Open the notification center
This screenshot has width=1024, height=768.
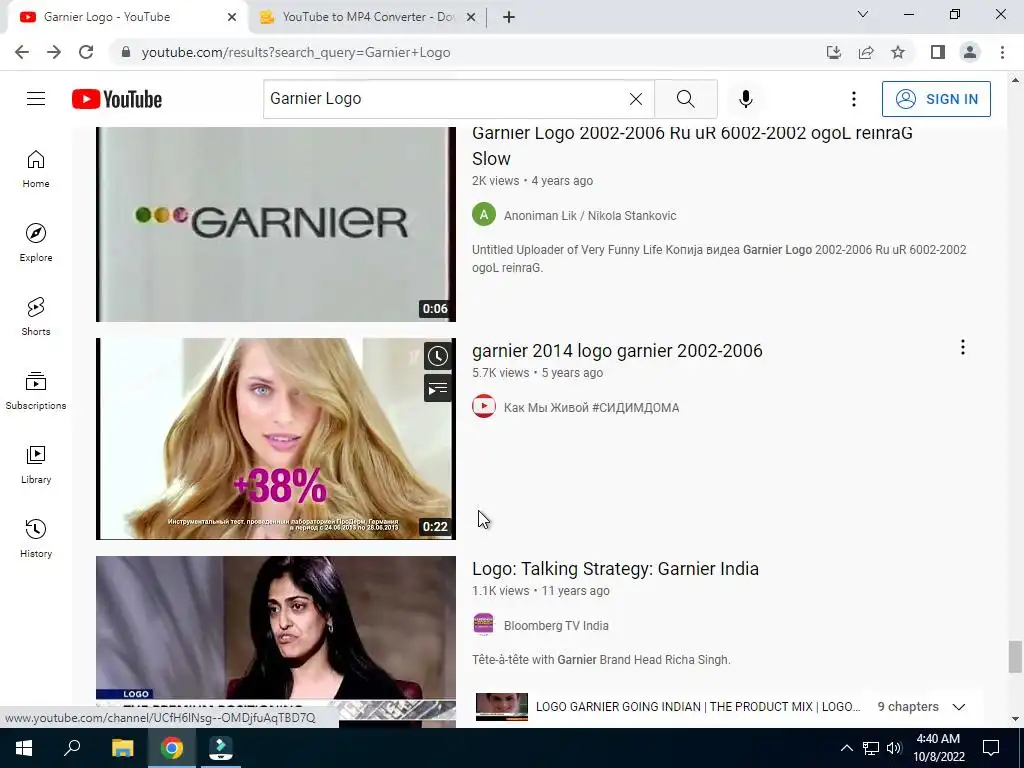991,748
